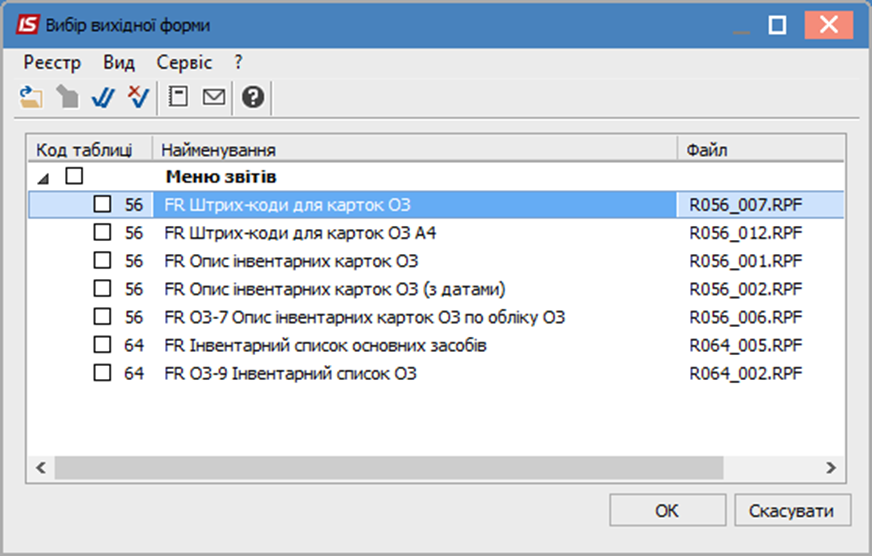872x556 pixels.
Task: Click the IS application logo icon
Action: (28, 25)
